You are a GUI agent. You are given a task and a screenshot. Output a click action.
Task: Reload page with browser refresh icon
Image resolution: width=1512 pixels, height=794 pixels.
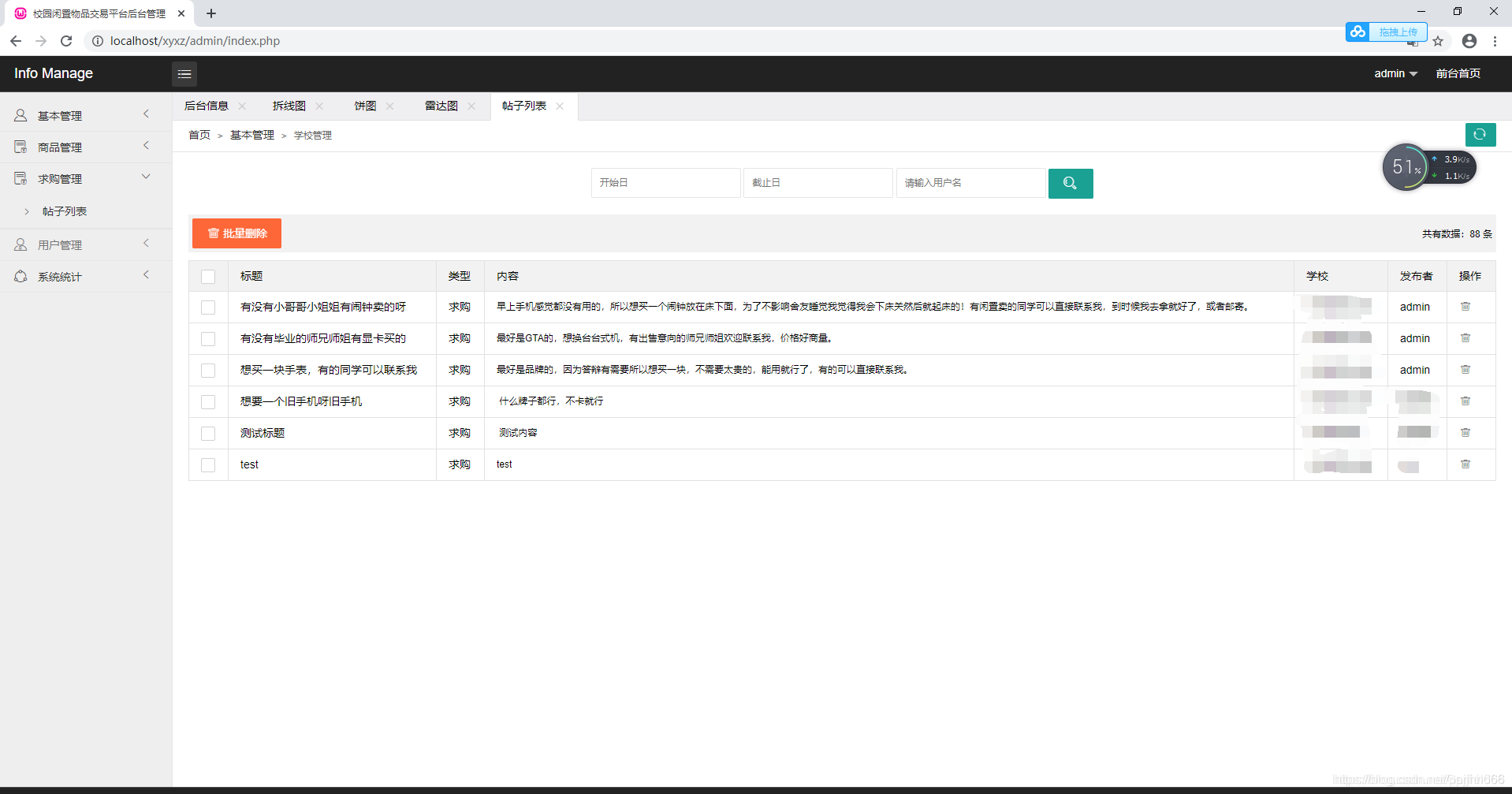[66, 41]
